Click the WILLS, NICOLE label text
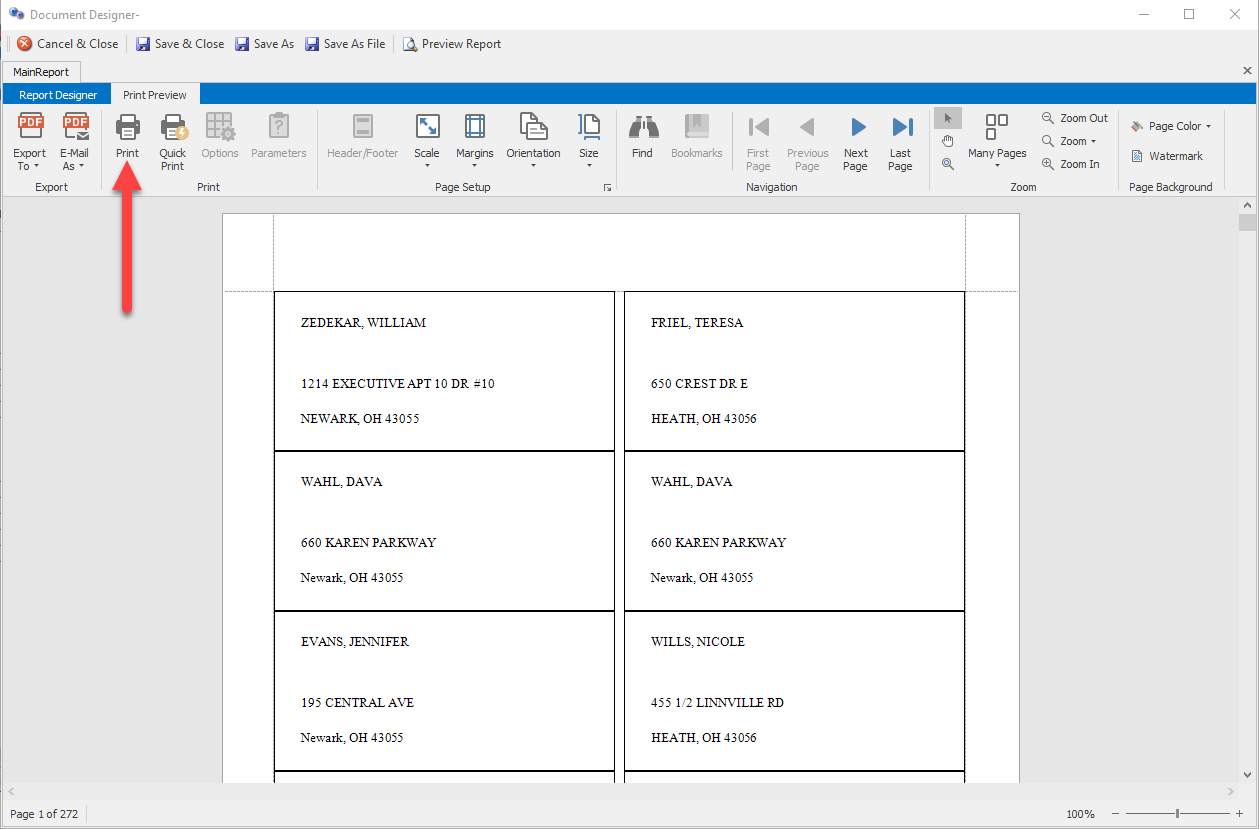This screenshot has height=829, width=1259. pyautogui.click(x=698, y=642)
